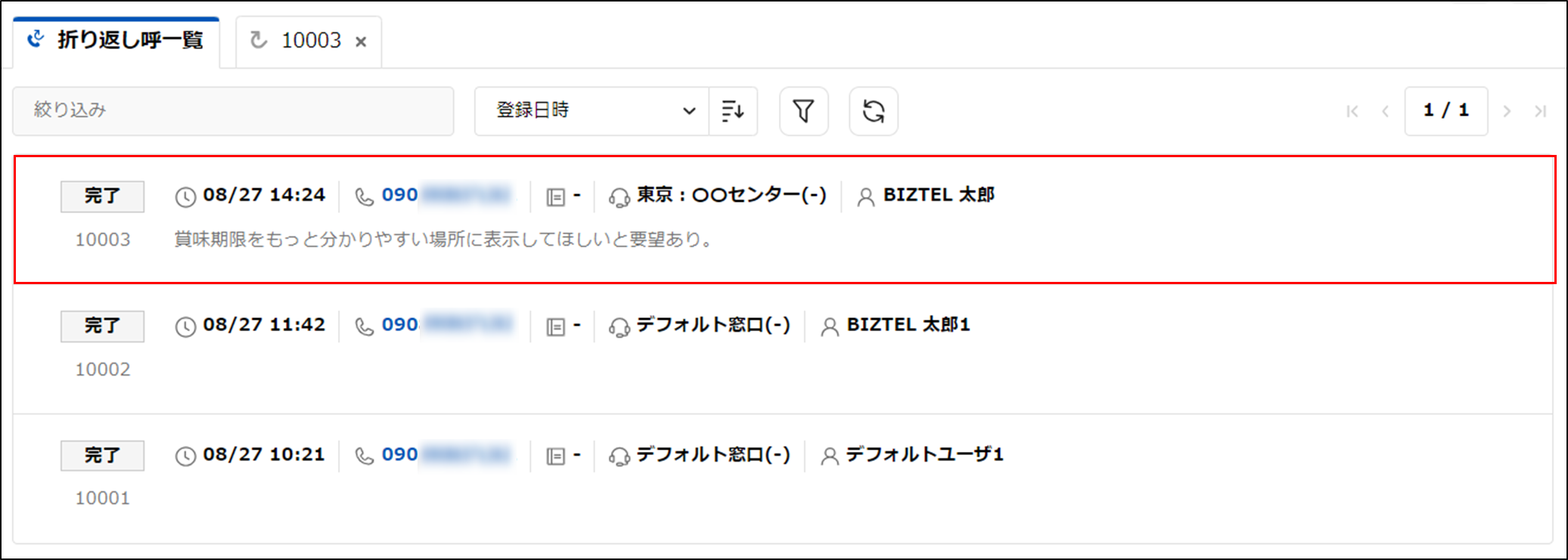Go to the previous page arrow
Viewport: 1568px width, 560px height.
click(1385, 111)
